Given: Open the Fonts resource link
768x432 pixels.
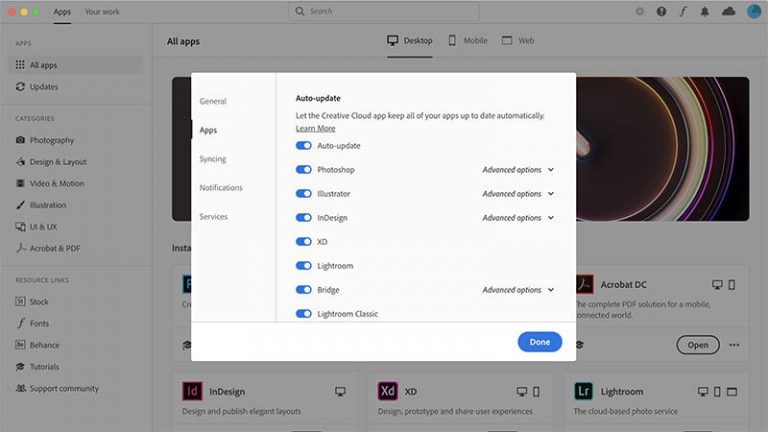Looking at the screenshot, I should pos(32,323).
